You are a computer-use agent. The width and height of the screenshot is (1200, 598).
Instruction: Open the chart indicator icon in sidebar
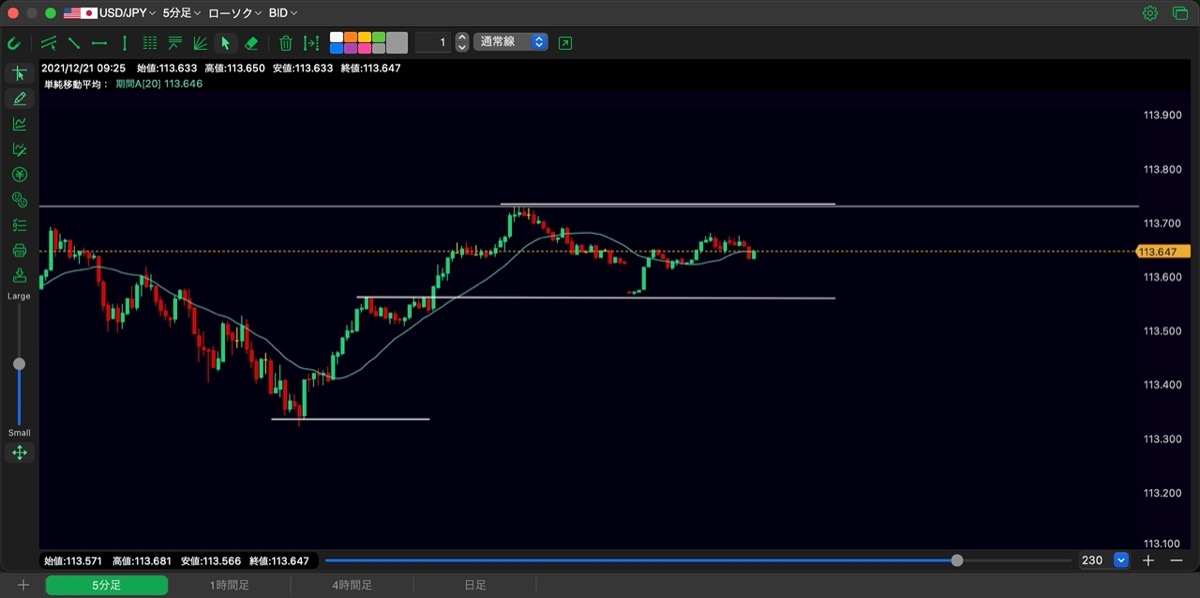click(19, 124)
